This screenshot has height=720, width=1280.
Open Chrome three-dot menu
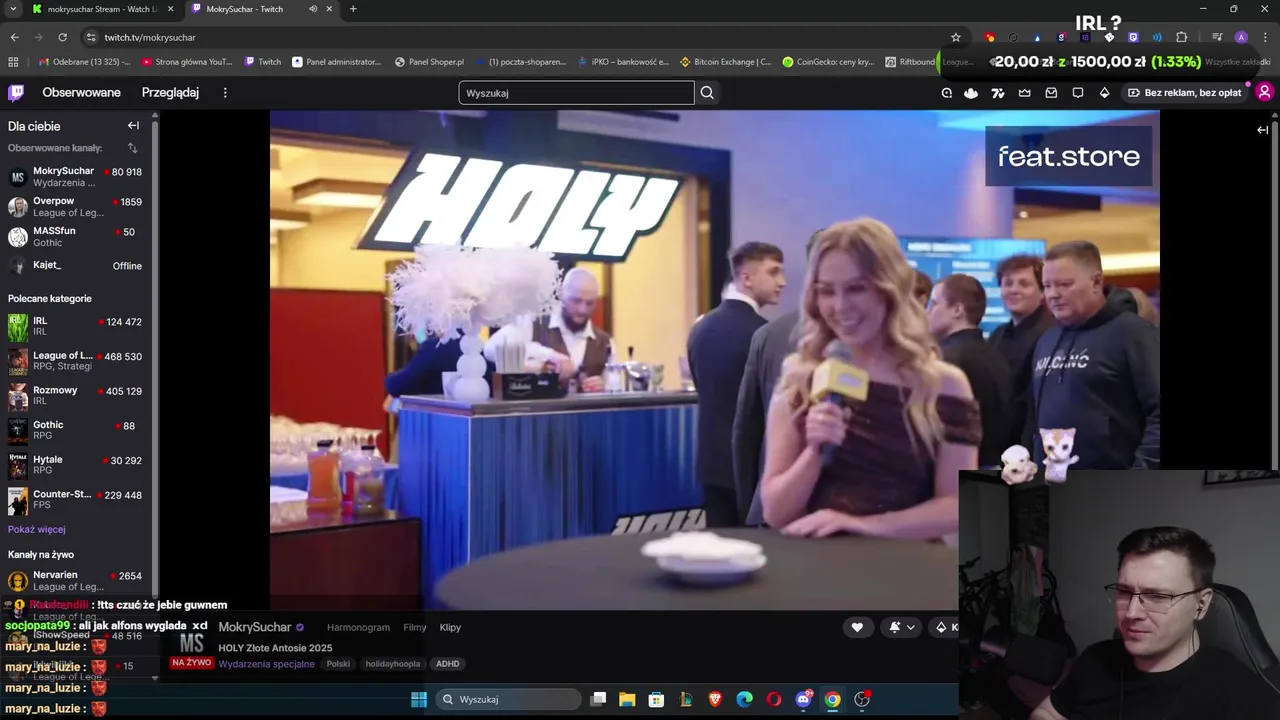(x=1265, y=37)
